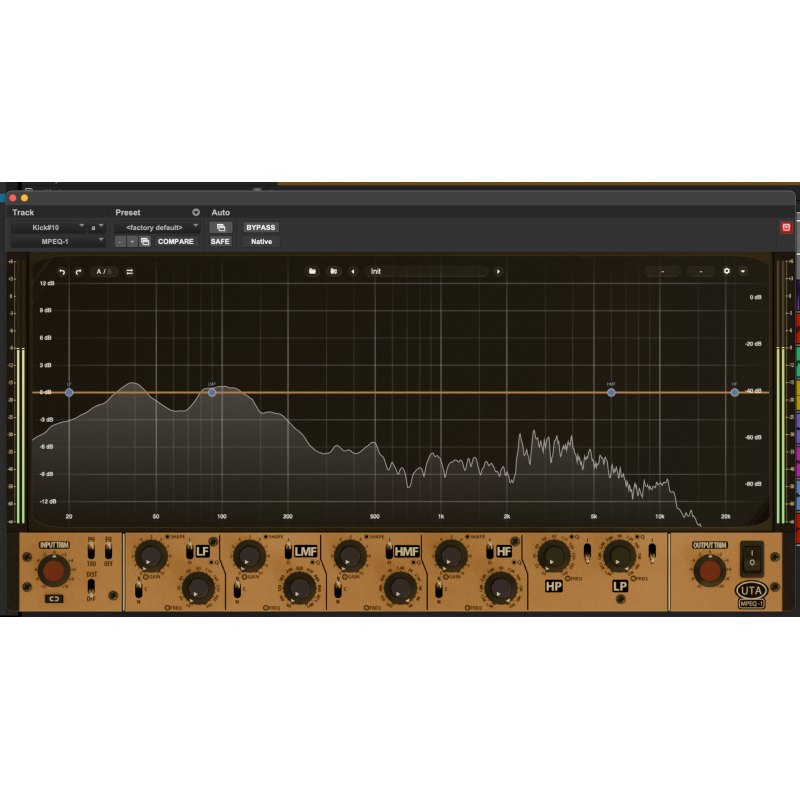Select the LF band node on curve
Image resolution: width=800 pixels, height=800 pixels.
(x=69, y=392)
